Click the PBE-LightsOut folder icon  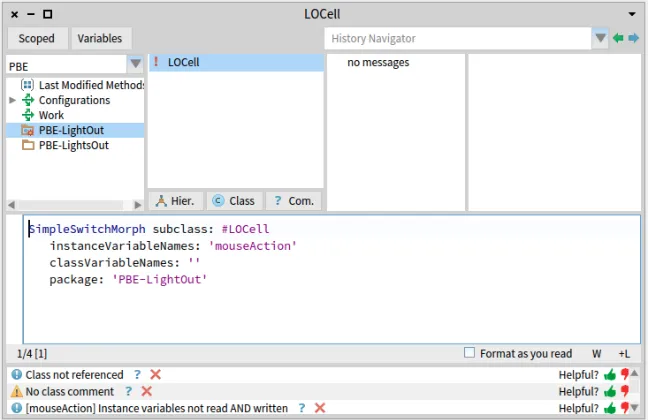pyautogui.click(x=28, y=145)
